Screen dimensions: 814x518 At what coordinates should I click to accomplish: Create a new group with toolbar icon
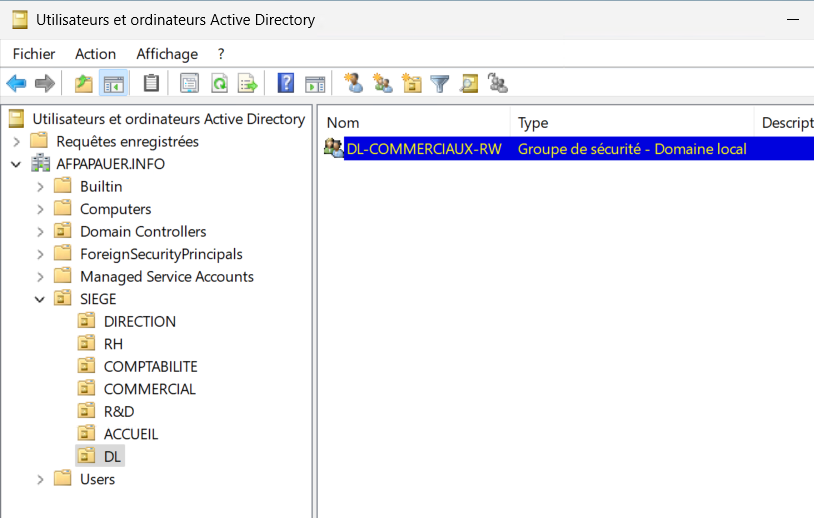tap(382, 84)
